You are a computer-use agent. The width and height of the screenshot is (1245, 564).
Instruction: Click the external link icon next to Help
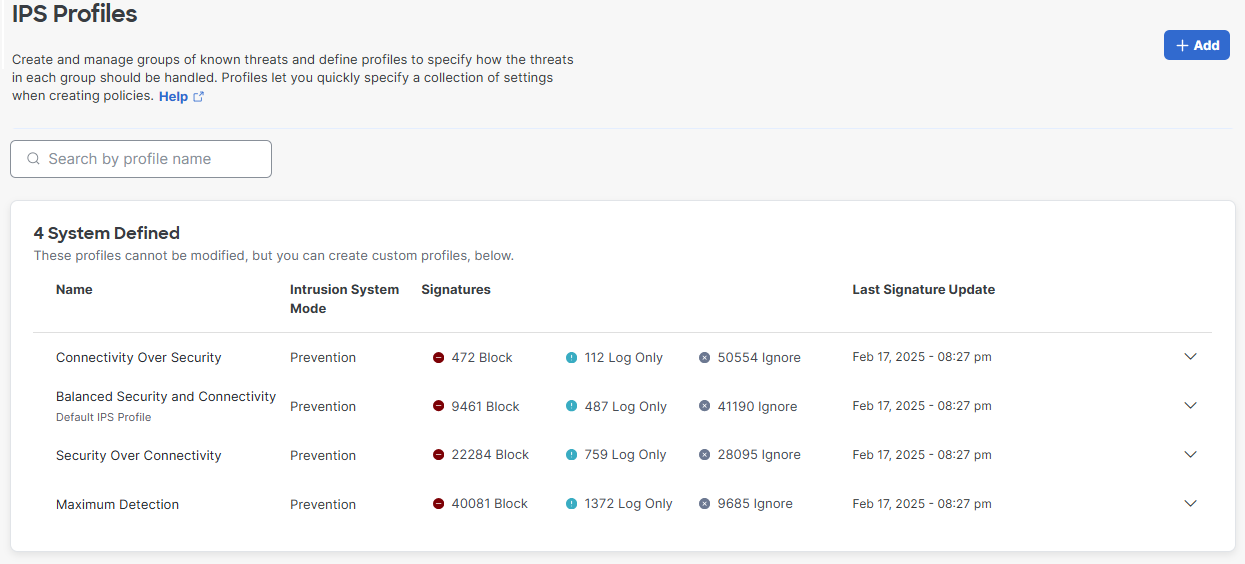198,97
